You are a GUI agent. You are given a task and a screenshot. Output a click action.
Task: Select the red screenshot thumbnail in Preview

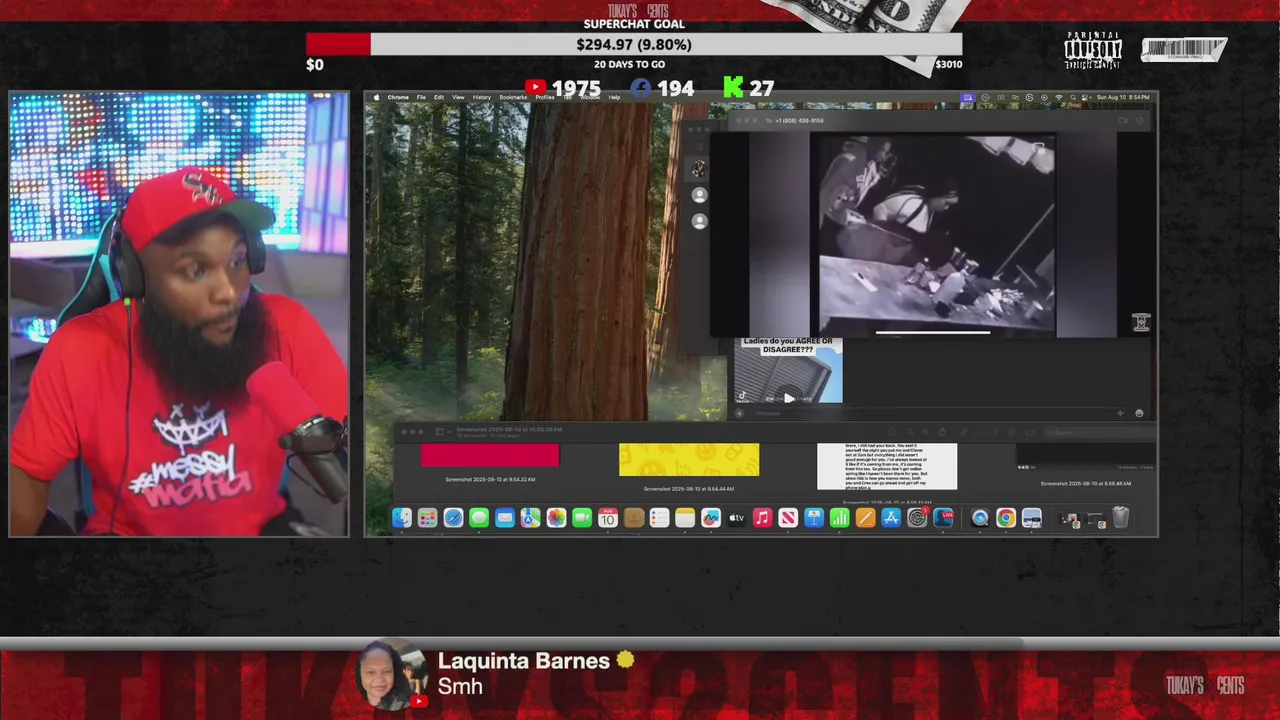(x=490, y=456)
